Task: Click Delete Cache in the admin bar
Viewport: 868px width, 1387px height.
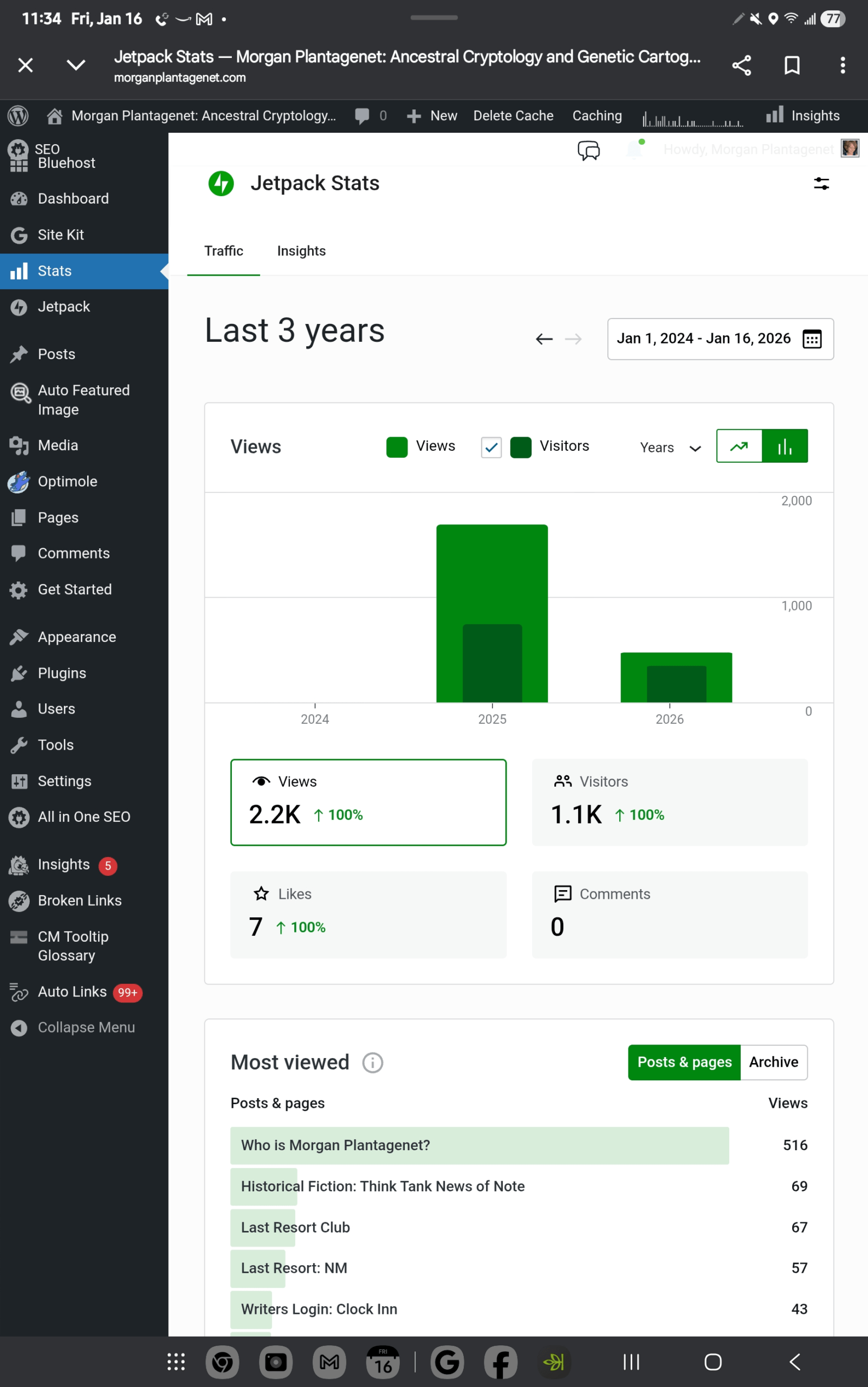Action: 513,116
